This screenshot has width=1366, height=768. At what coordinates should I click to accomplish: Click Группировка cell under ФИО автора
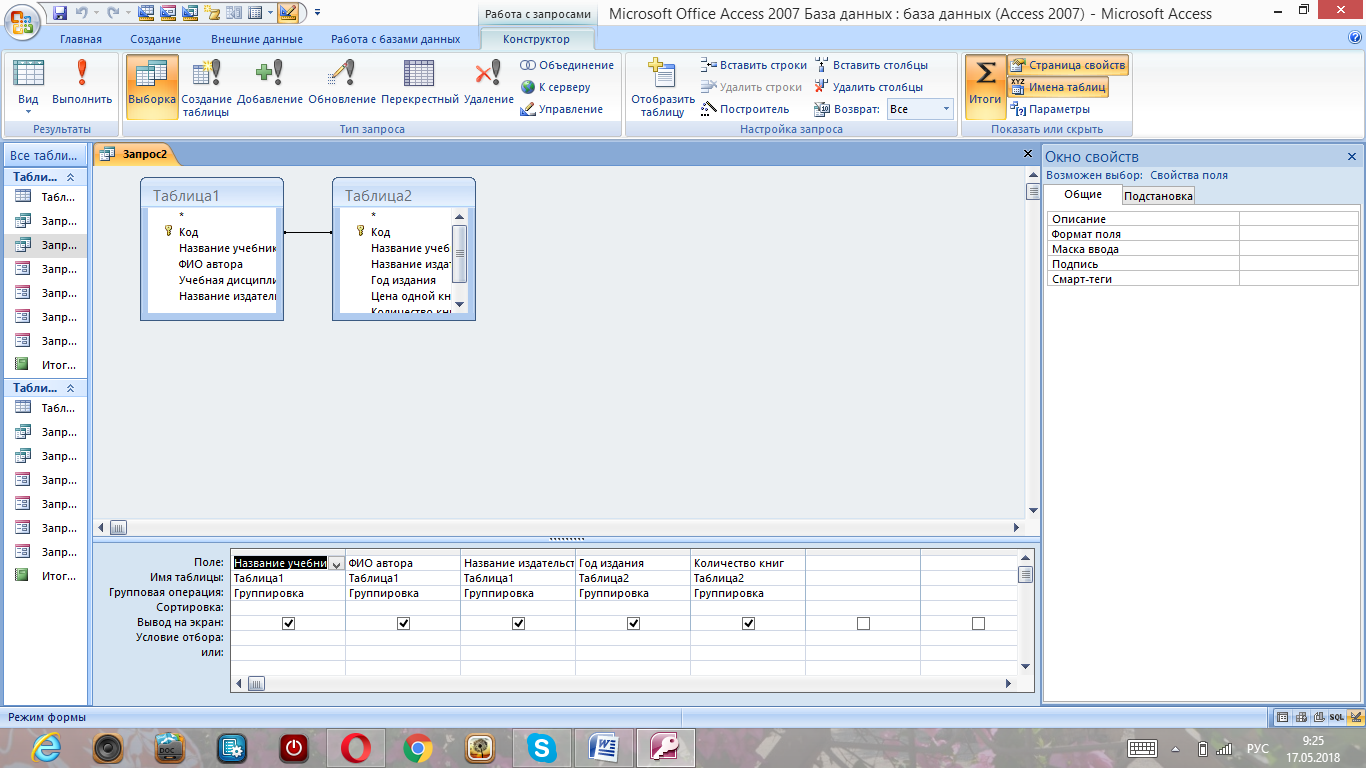point(403,593)
